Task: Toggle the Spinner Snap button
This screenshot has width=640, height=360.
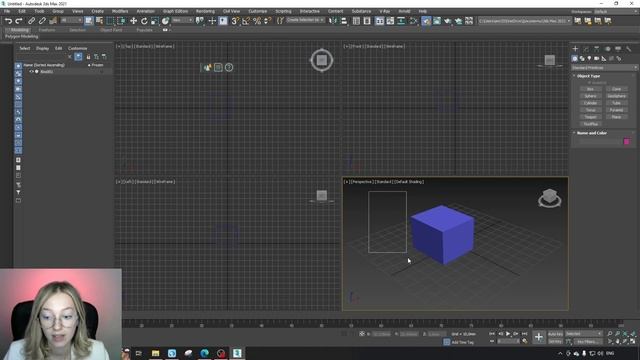Action: pos(267,21)
